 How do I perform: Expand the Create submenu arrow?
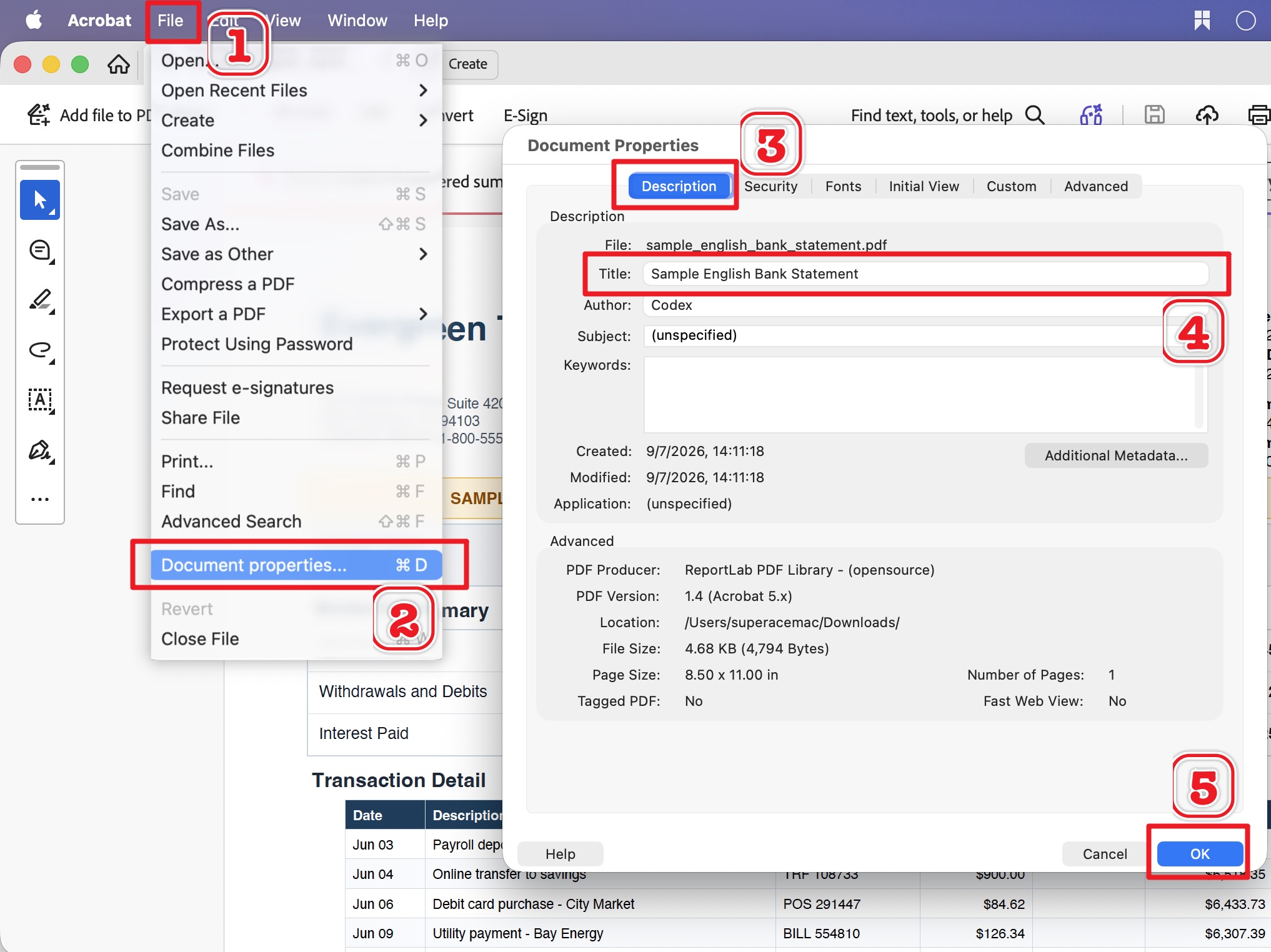[x=423, y=120]
